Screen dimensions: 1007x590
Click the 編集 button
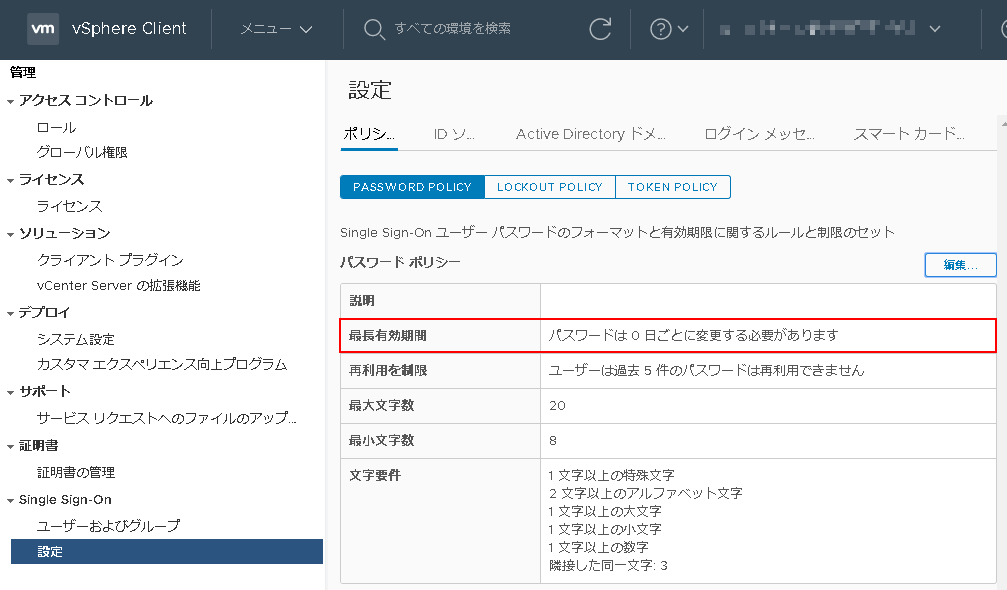coord(960,265)
